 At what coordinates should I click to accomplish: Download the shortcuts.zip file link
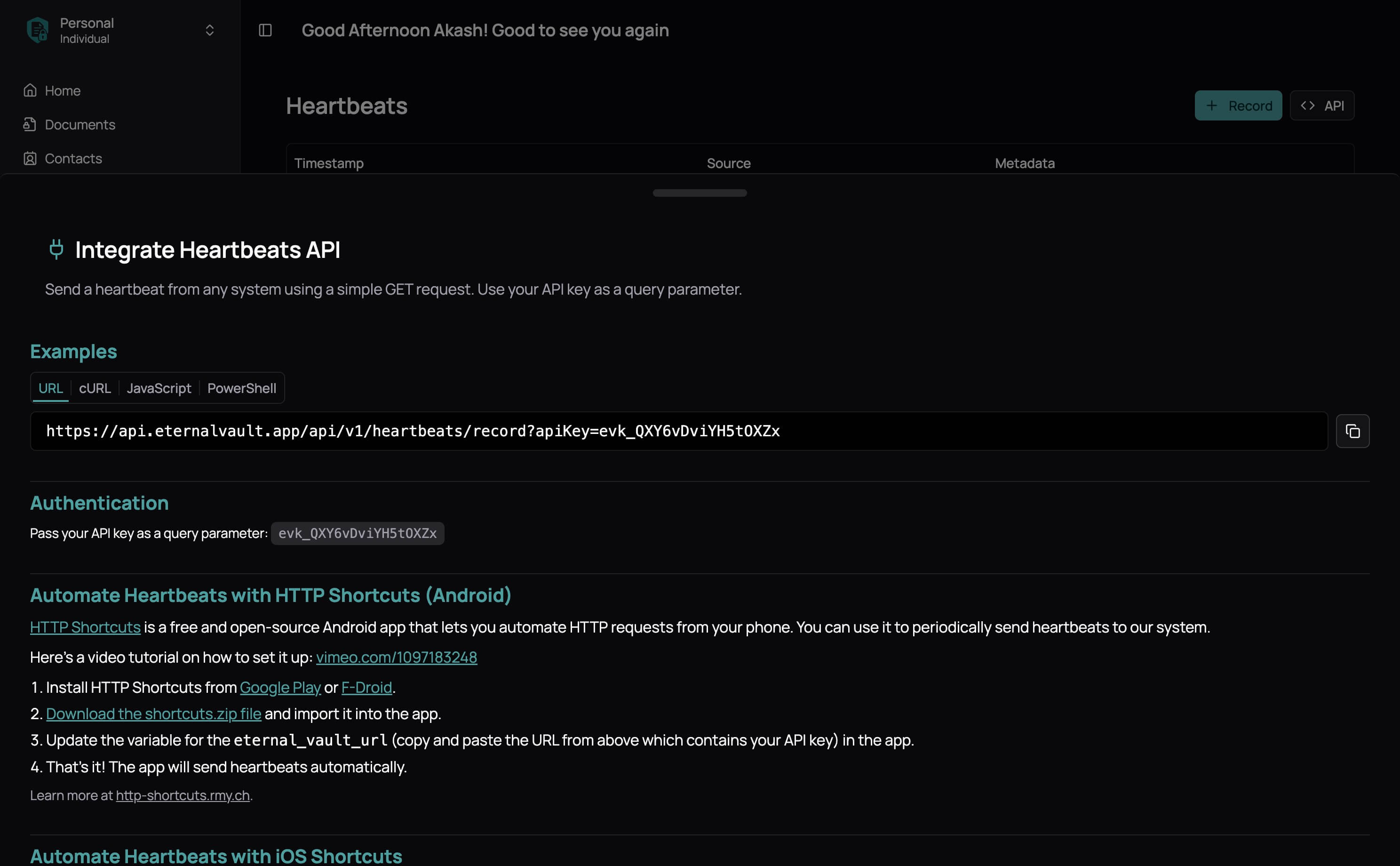coord(153,714)
